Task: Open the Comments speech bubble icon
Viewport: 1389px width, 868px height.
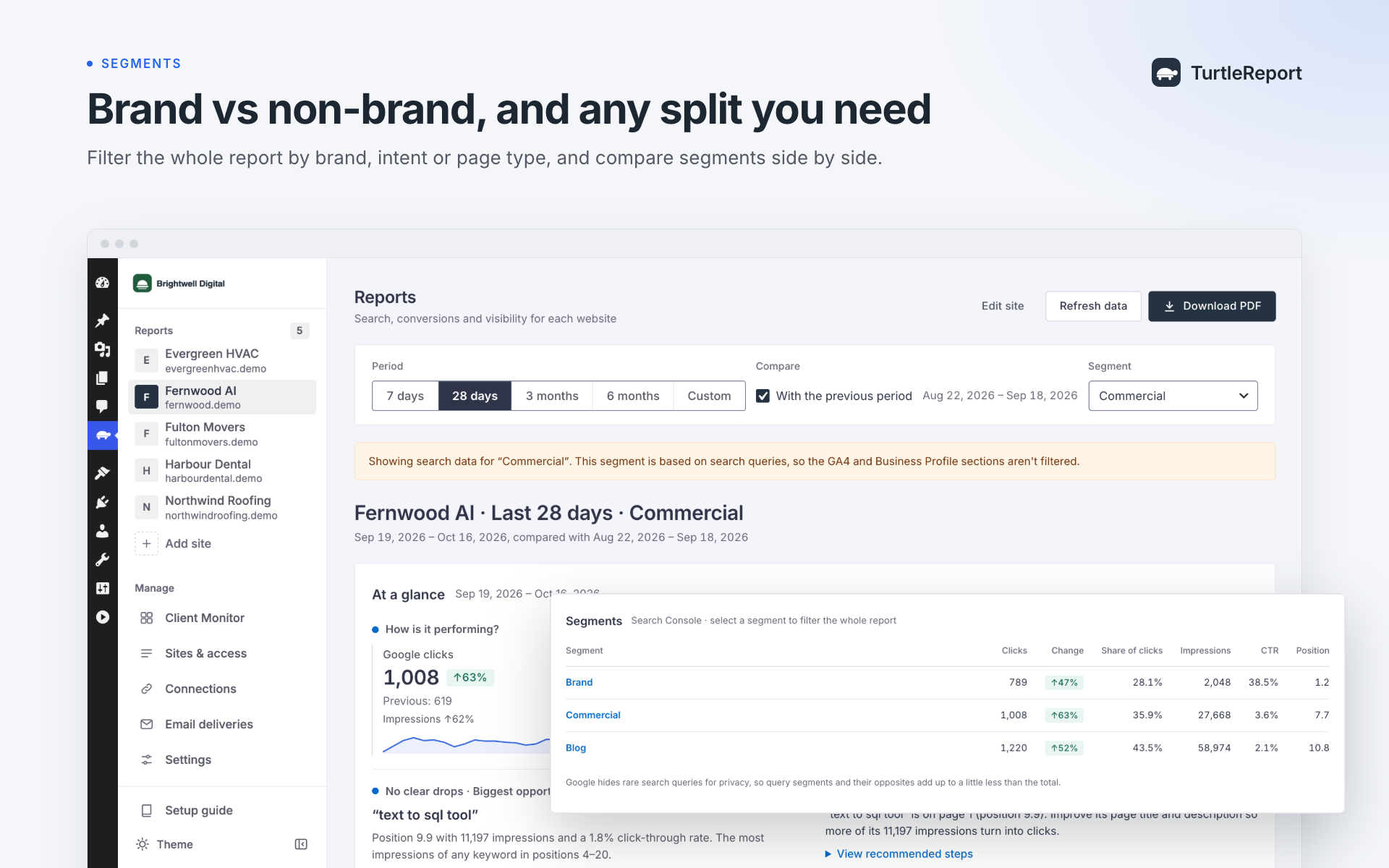Action: [102, 407]
